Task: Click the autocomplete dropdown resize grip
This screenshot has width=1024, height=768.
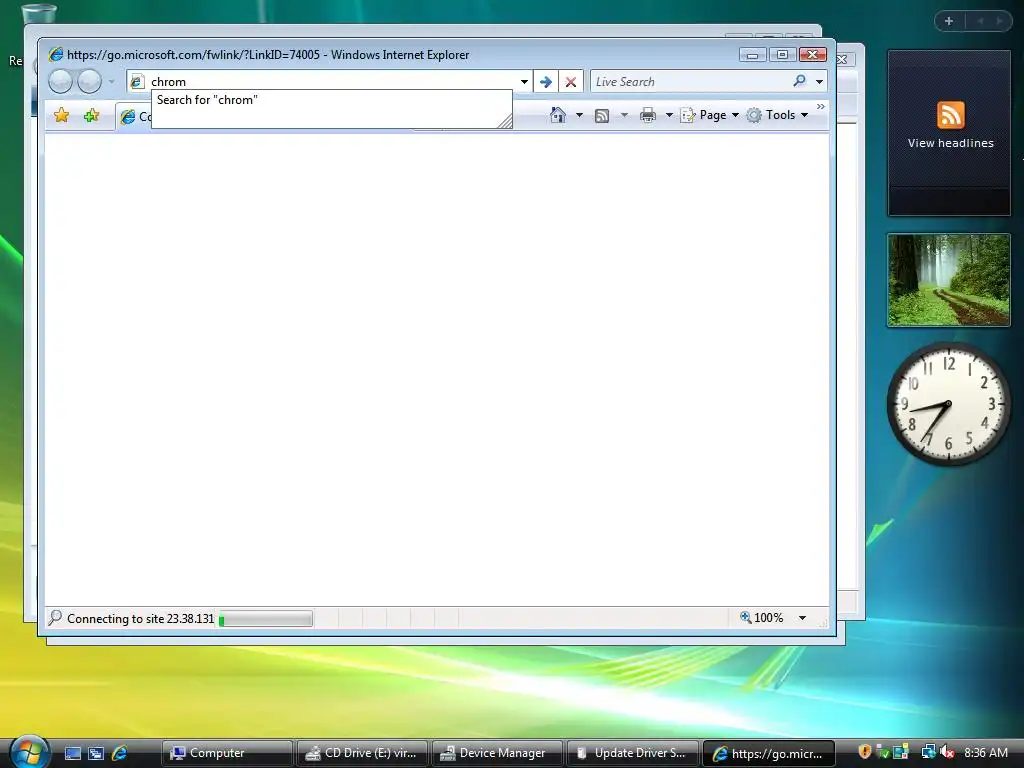Action: click(x=504, y=121)
